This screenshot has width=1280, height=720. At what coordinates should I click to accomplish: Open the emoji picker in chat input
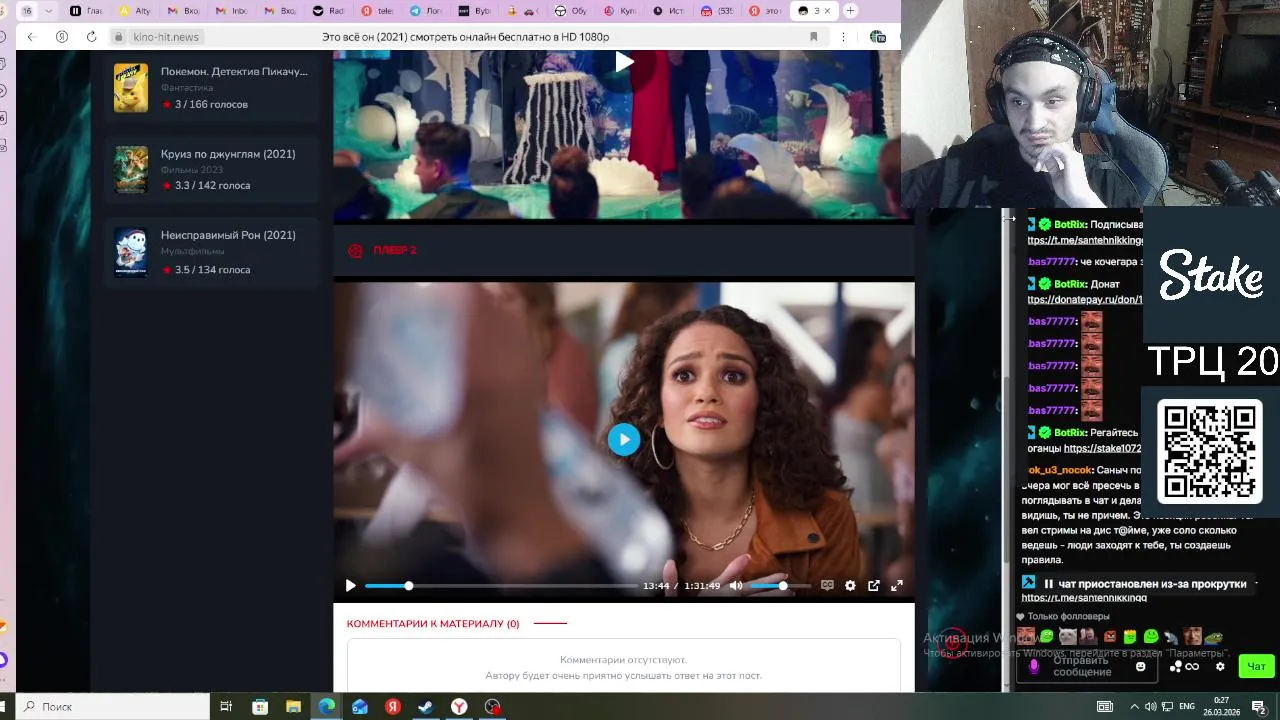(x=1140, y=667)
